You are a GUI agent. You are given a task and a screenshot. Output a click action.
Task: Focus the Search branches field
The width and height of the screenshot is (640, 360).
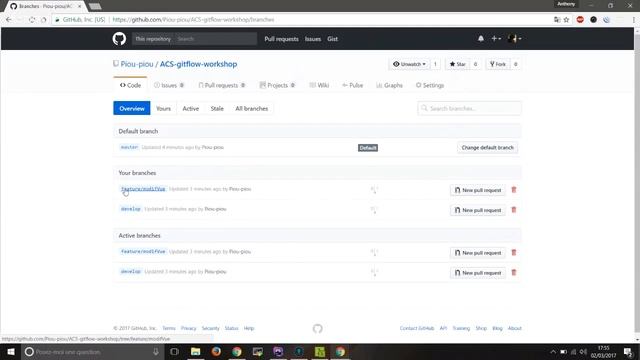[469, 108]
